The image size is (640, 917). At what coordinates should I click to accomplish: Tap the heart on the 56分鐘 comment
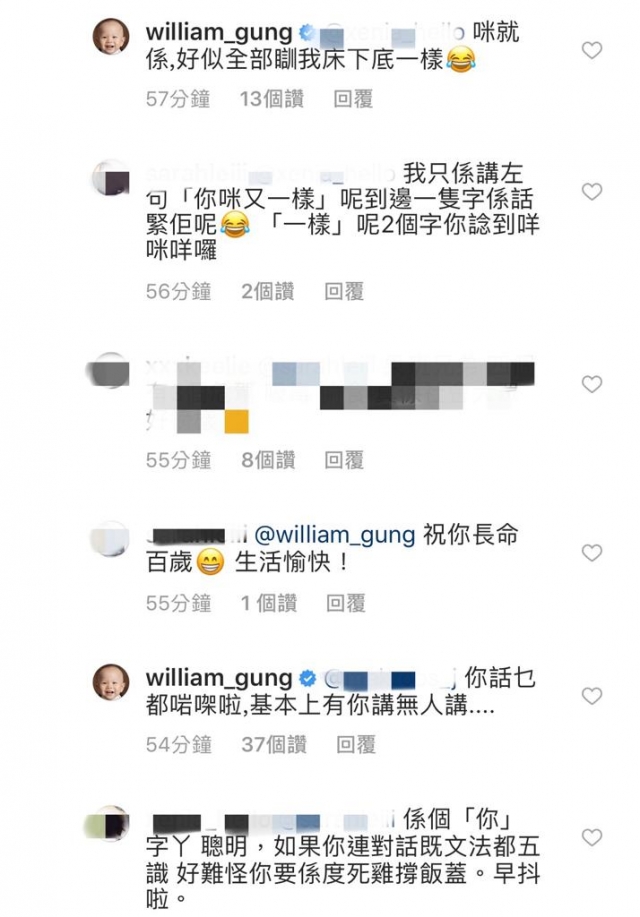pyautogui.click(x=591, y=191)
